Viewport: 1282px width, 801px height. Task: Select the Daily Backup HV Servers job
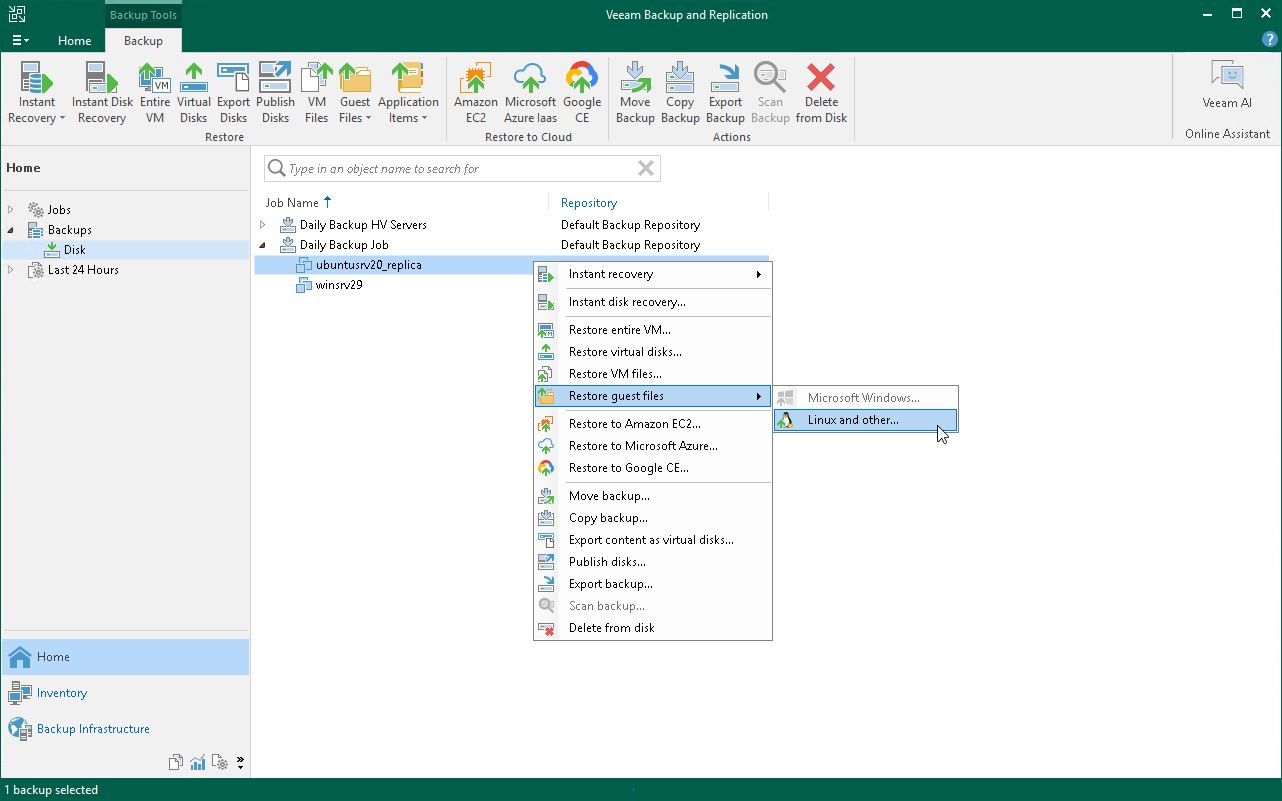(363, 225)
